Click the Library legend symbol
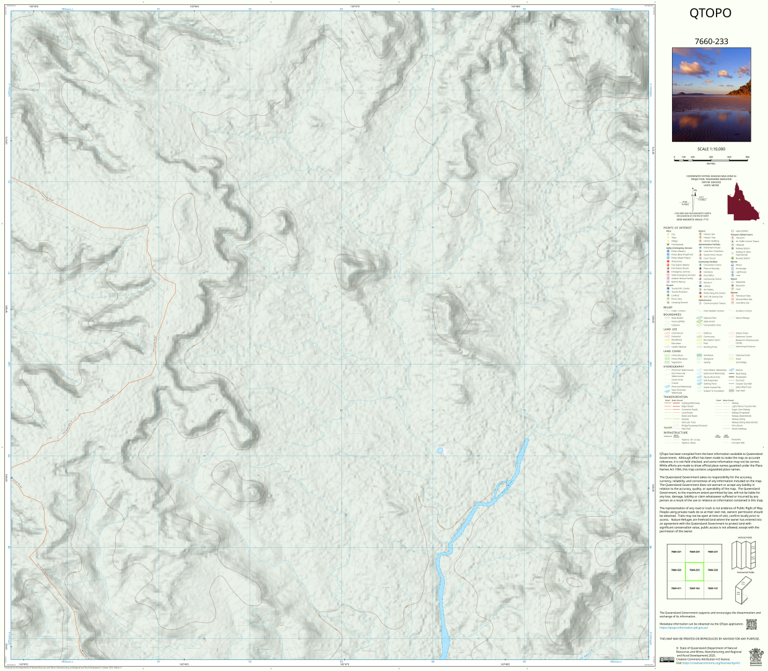 coord(700,286)
